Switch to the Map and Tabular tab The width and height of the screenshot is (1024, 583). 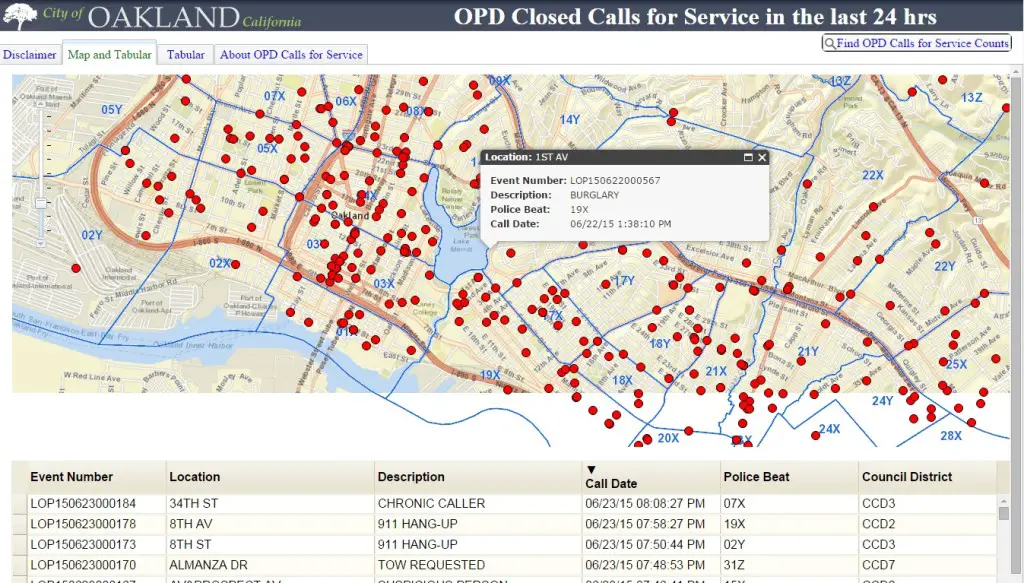point(109,54)
